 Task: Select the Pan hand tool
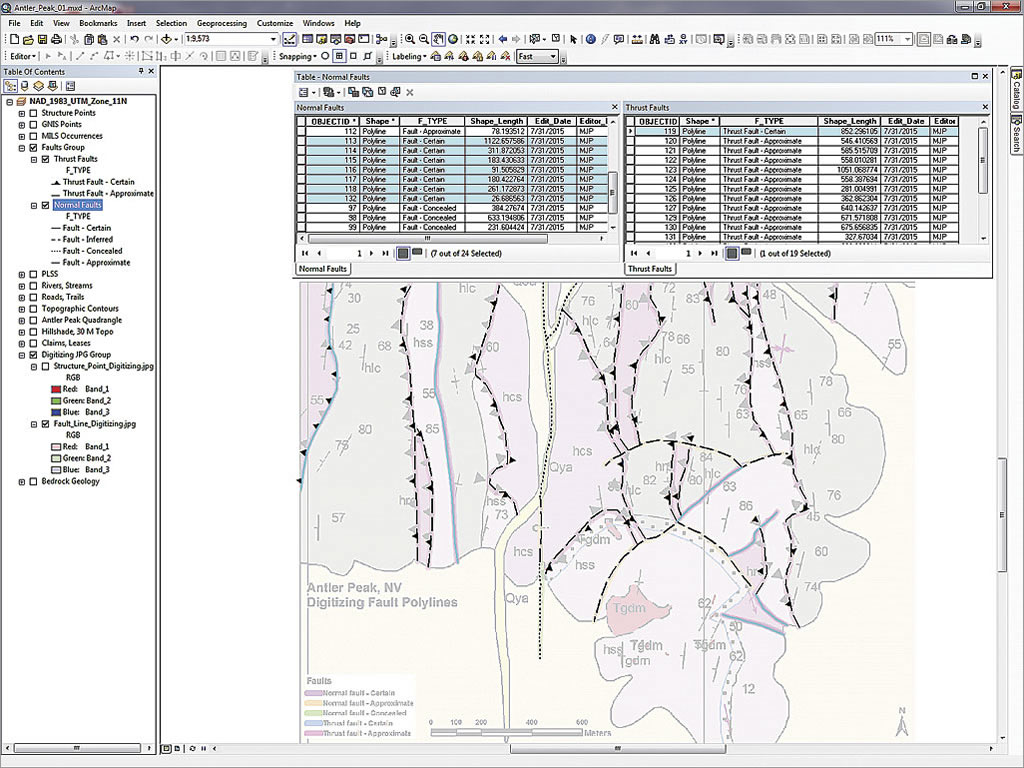point(438,39)
